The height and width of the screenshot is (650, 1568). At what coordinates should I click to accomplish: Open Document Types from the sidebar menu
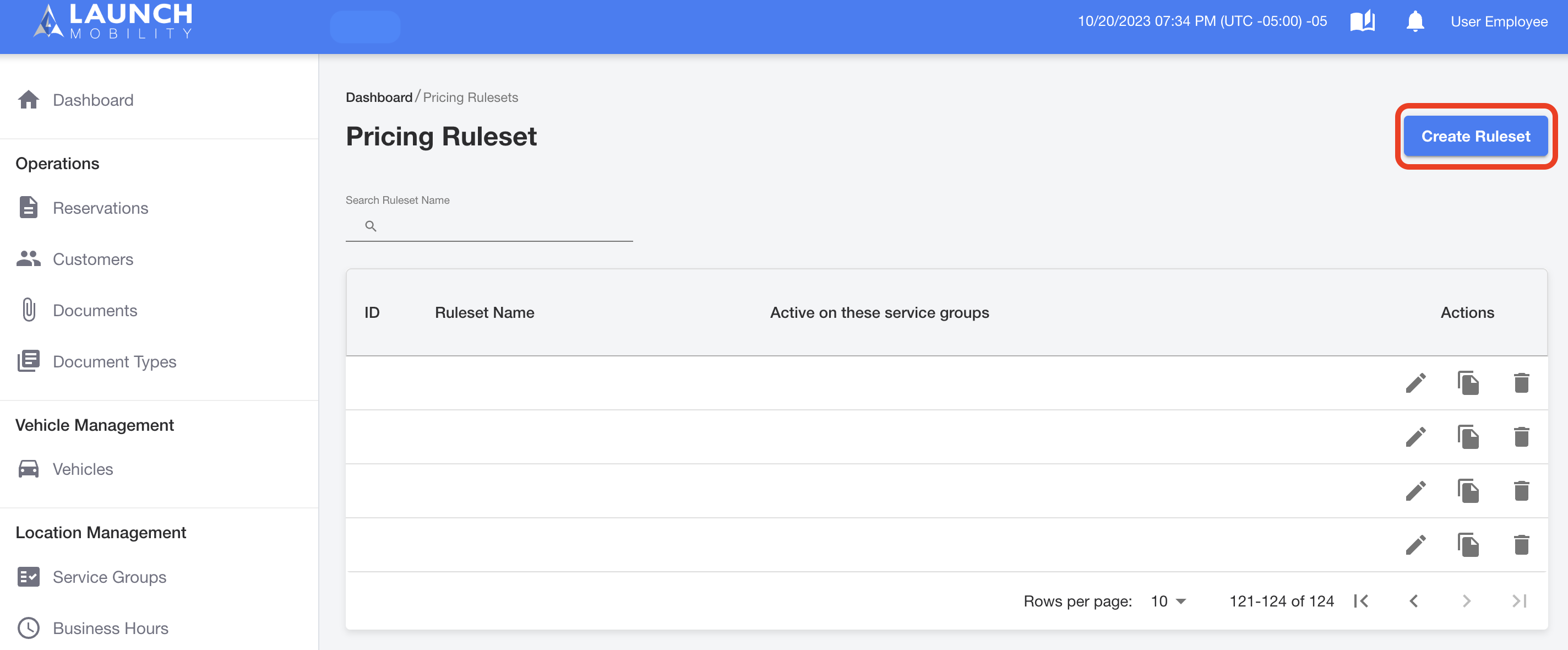coord(115,361)
